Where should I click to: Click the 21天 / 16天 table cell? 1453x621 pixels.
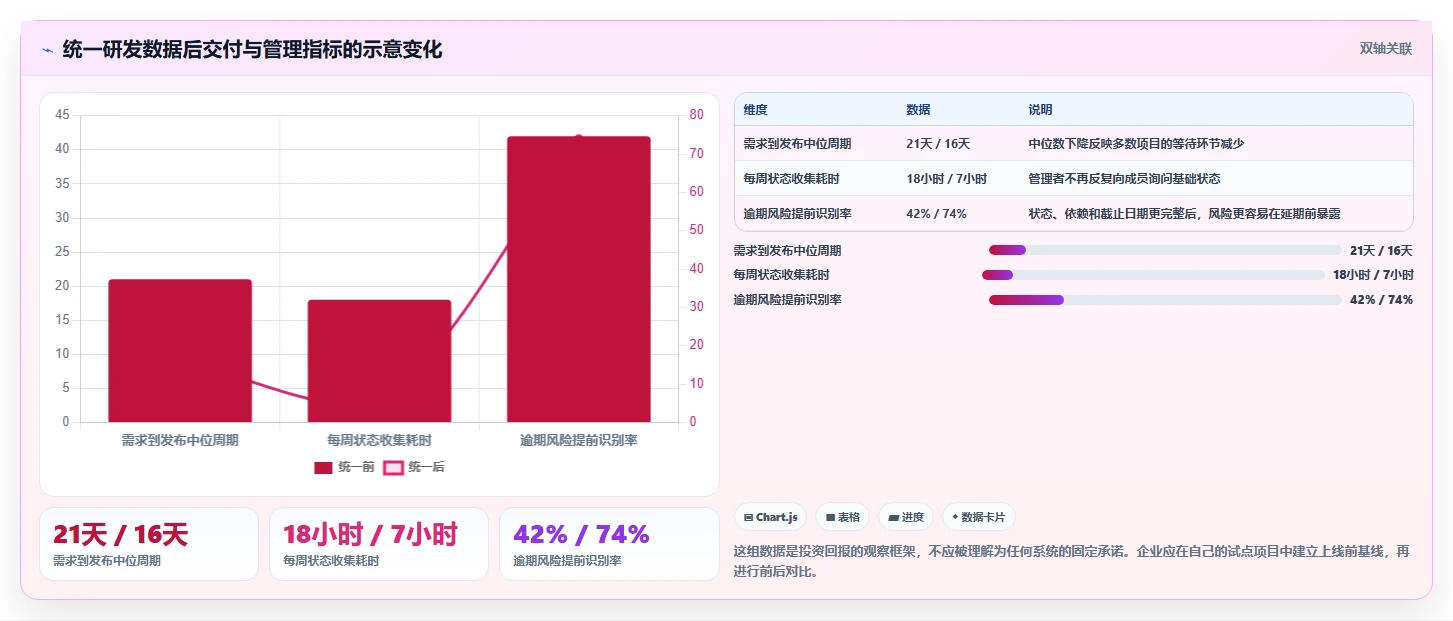click(x=938, y=144)
